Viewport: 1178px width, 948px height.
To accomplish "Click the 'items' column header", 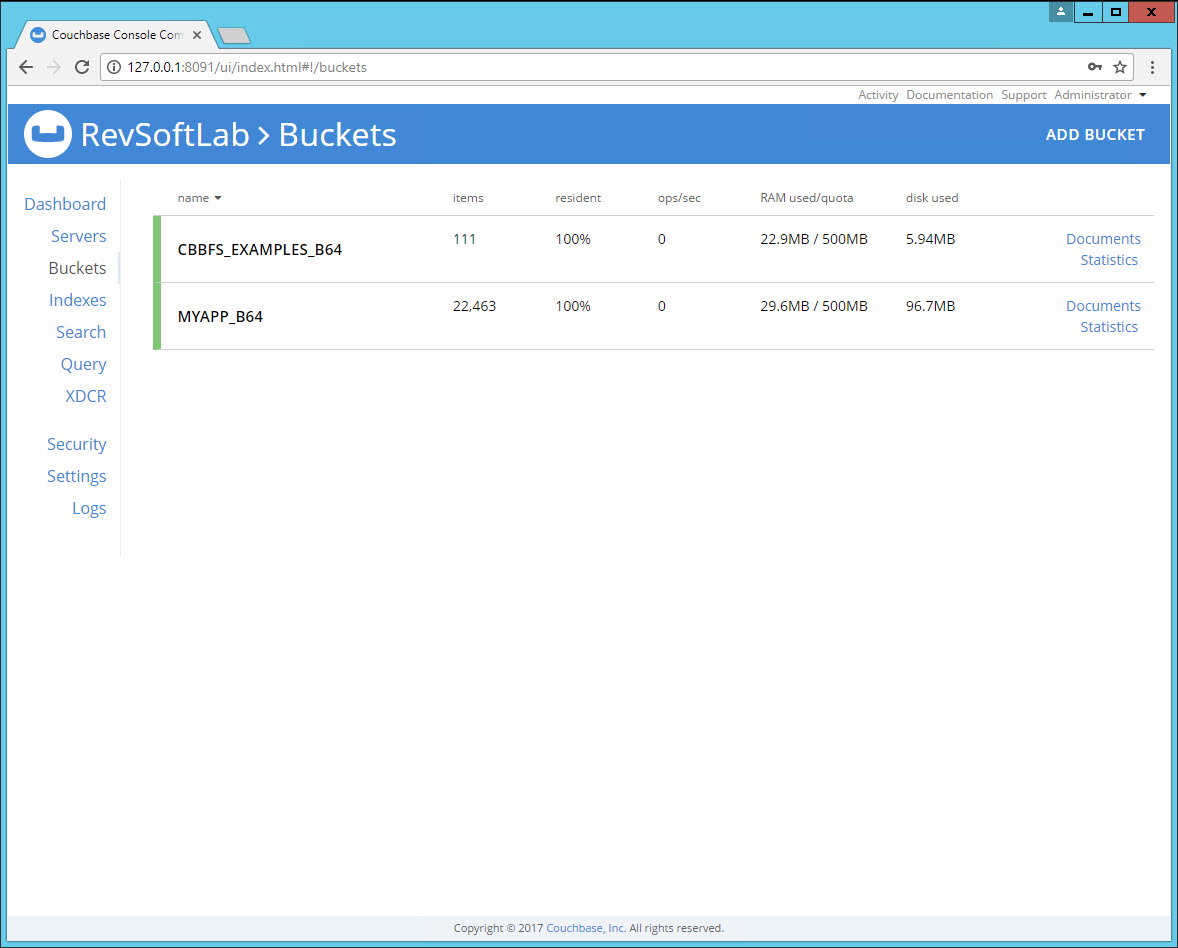I will pos(468,198).
